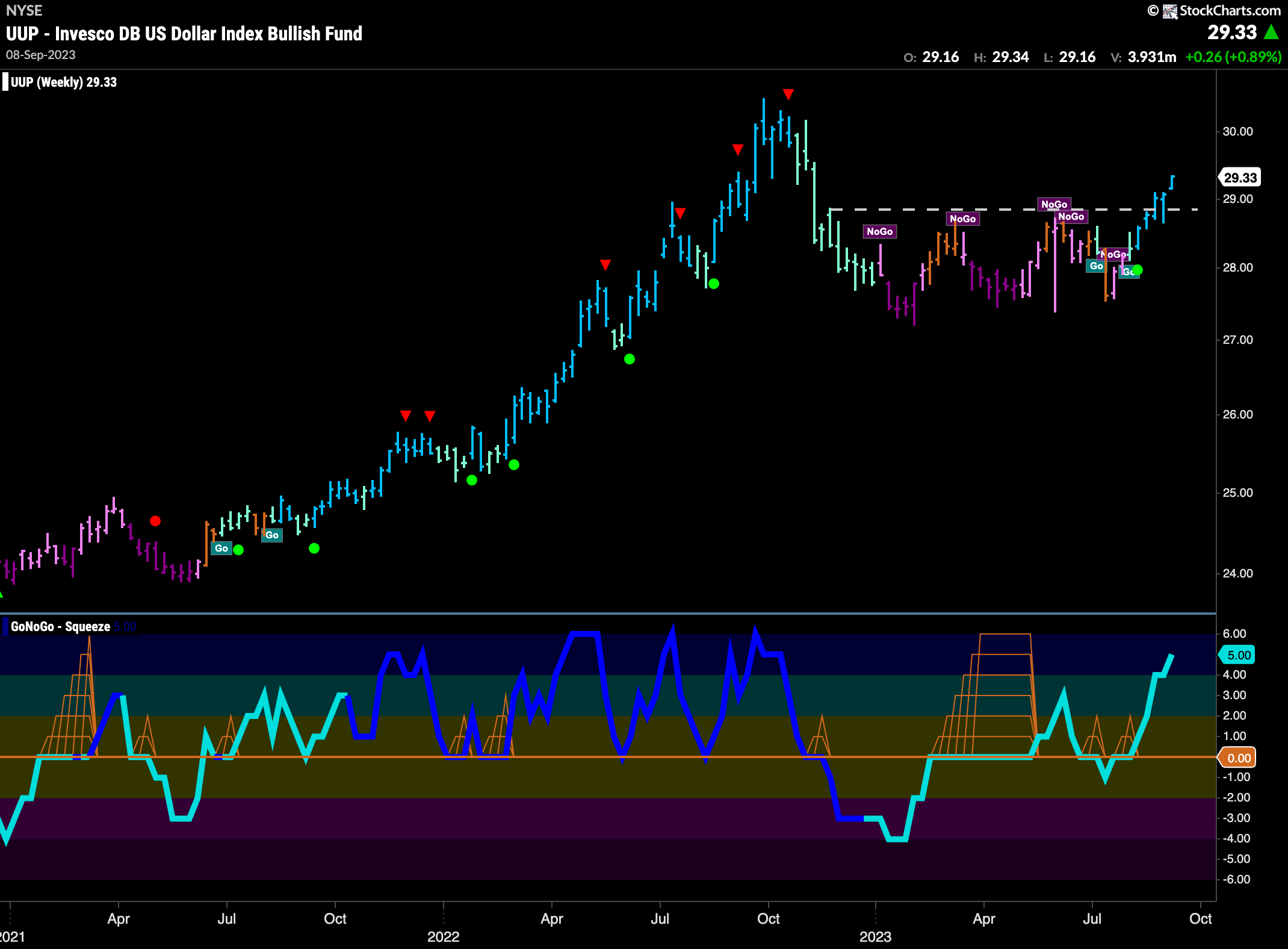Click the 29.33 current price tag on the axis
The width and height of the screenshot is (1288, 949).
click(x=1240, y=178)
